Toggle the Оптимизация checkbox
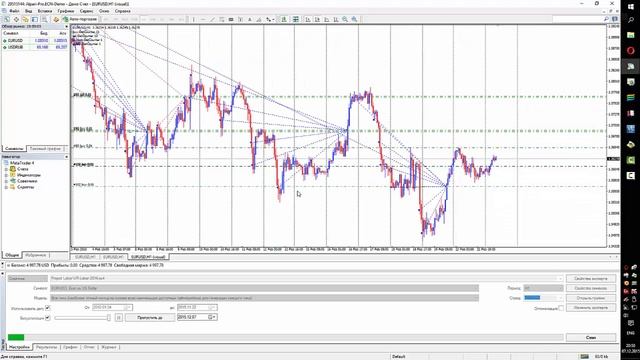The height and width of the screenshot is (360, 640). pos(561,308)
